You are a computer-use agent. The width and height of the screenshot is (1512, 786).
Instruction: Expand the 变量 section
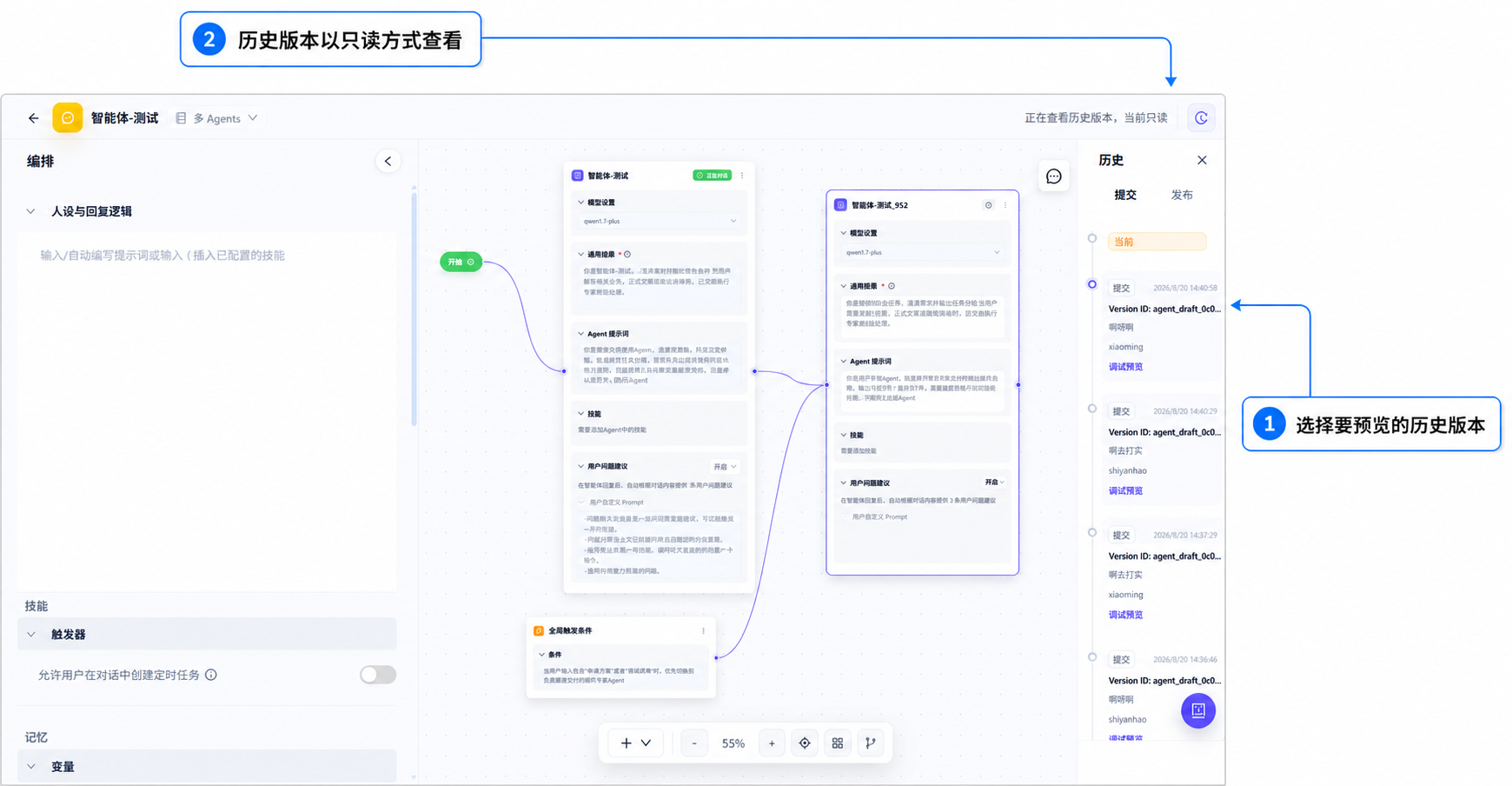tap(207, 767)
